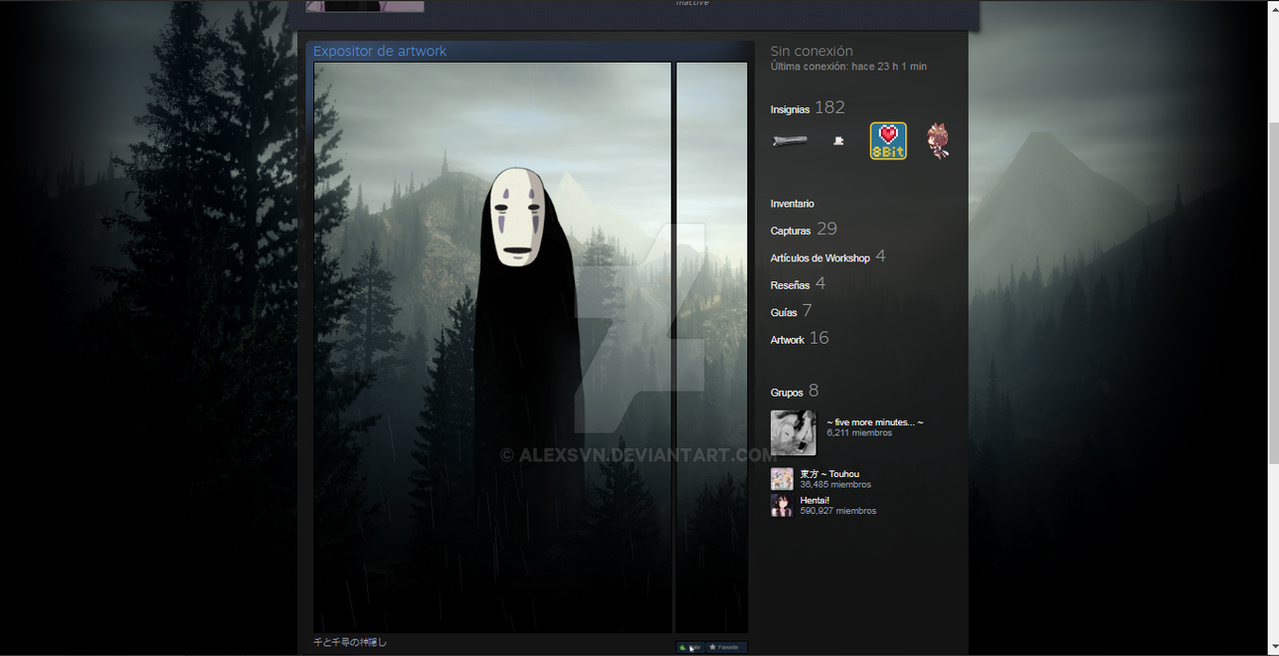Open the Capturas screenshots link

click(790, 231)
